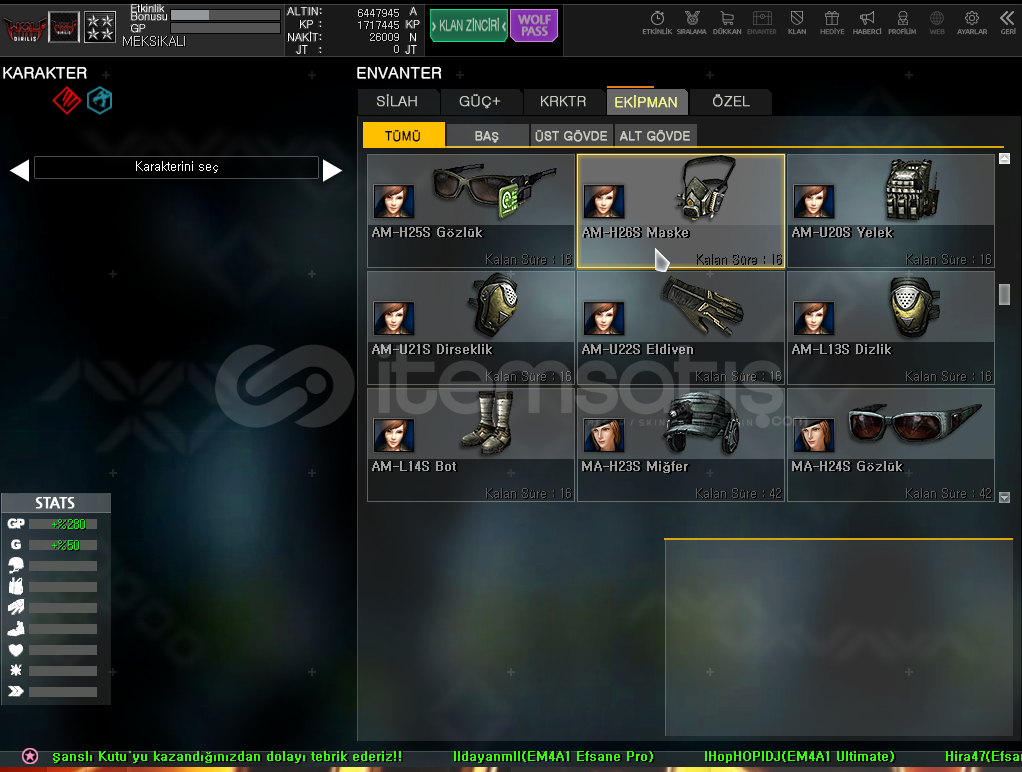This screenshot has height=772, width=1022.
Task: Switch to the KRKTR tab
Action: 563,102
